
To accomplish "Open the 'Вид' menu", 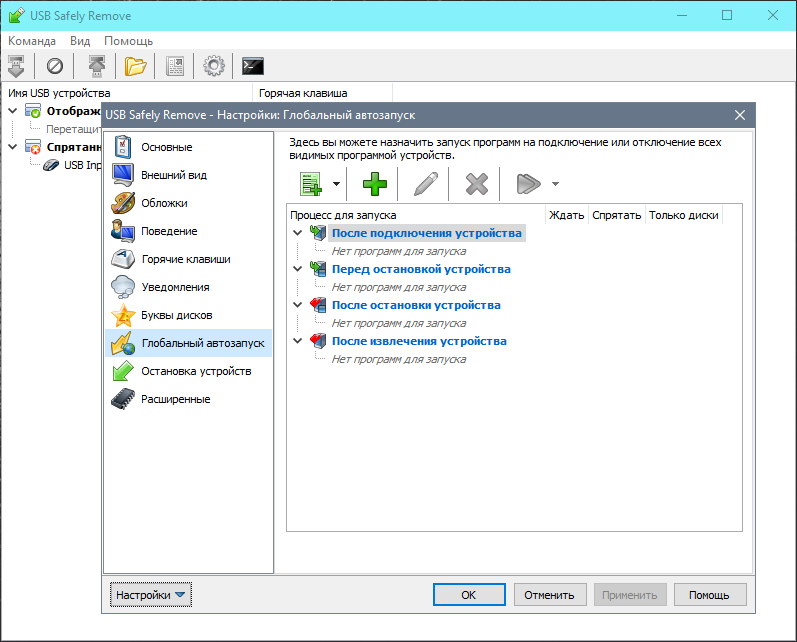I will (80, 41).
